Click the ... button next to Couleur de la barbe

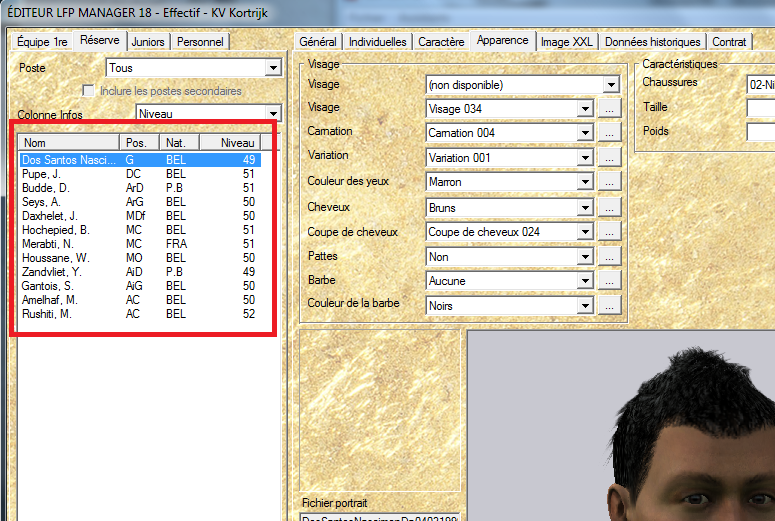609,305
